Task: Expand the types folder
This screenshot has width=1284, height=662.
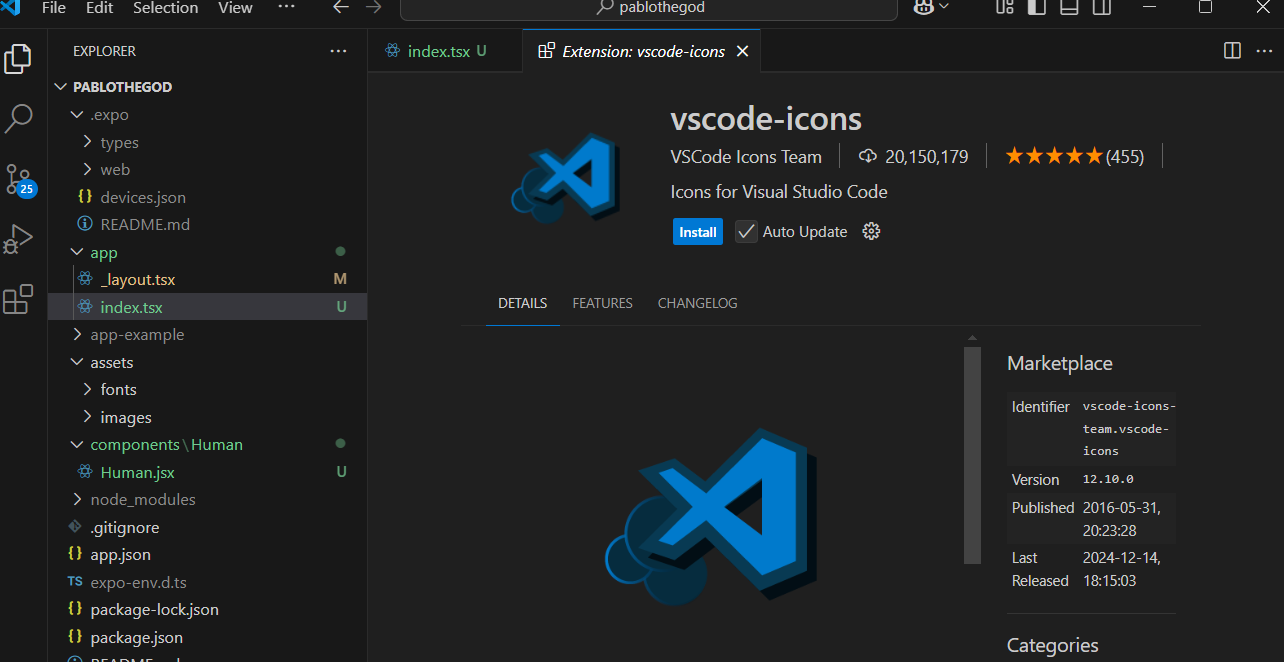Action: tap(88, 142)
